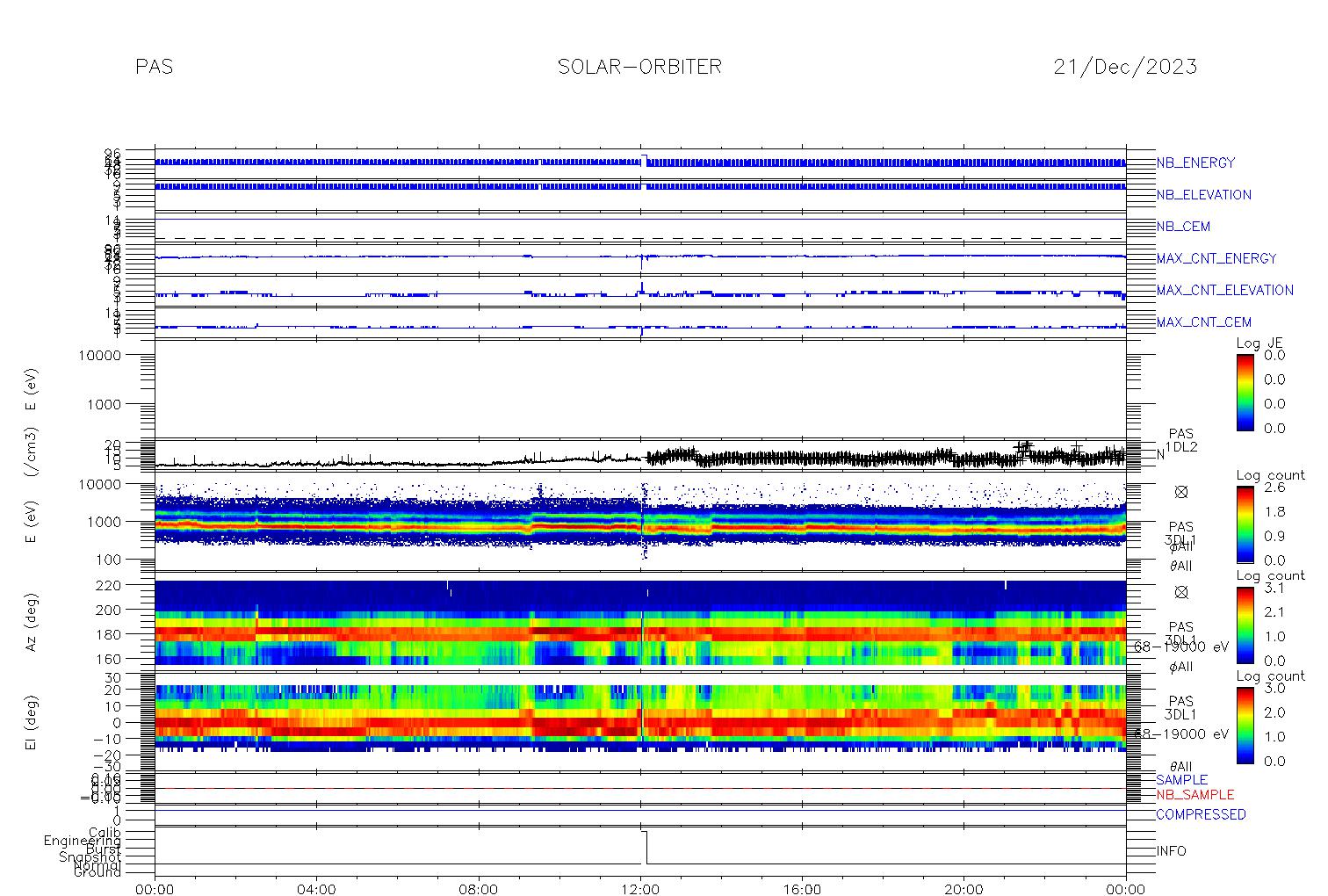
Task: Click the 220 tick on the azimuth axis
Action: (134, 585)
